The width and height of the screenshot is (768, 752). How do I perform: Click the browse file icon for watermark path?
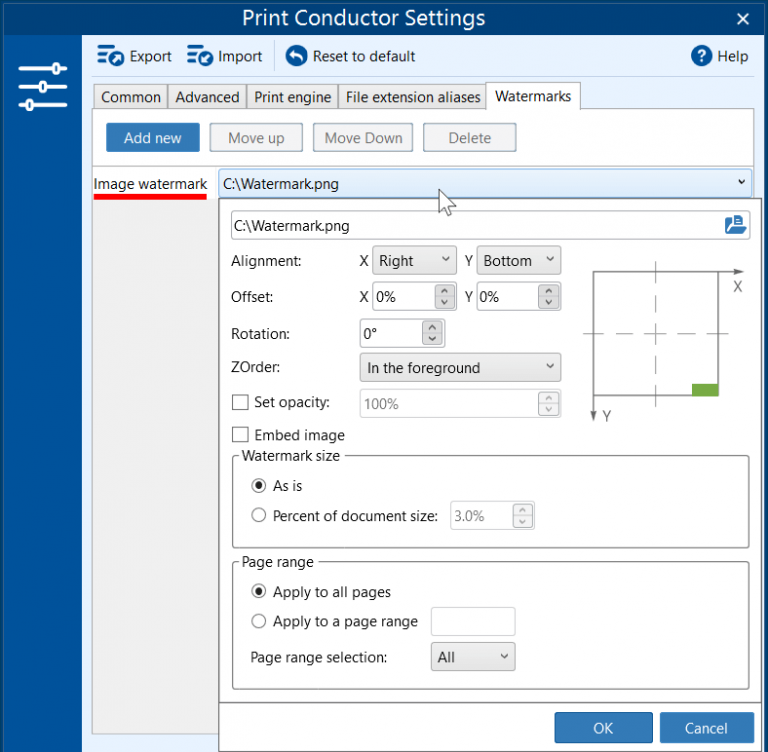(736, 225)
